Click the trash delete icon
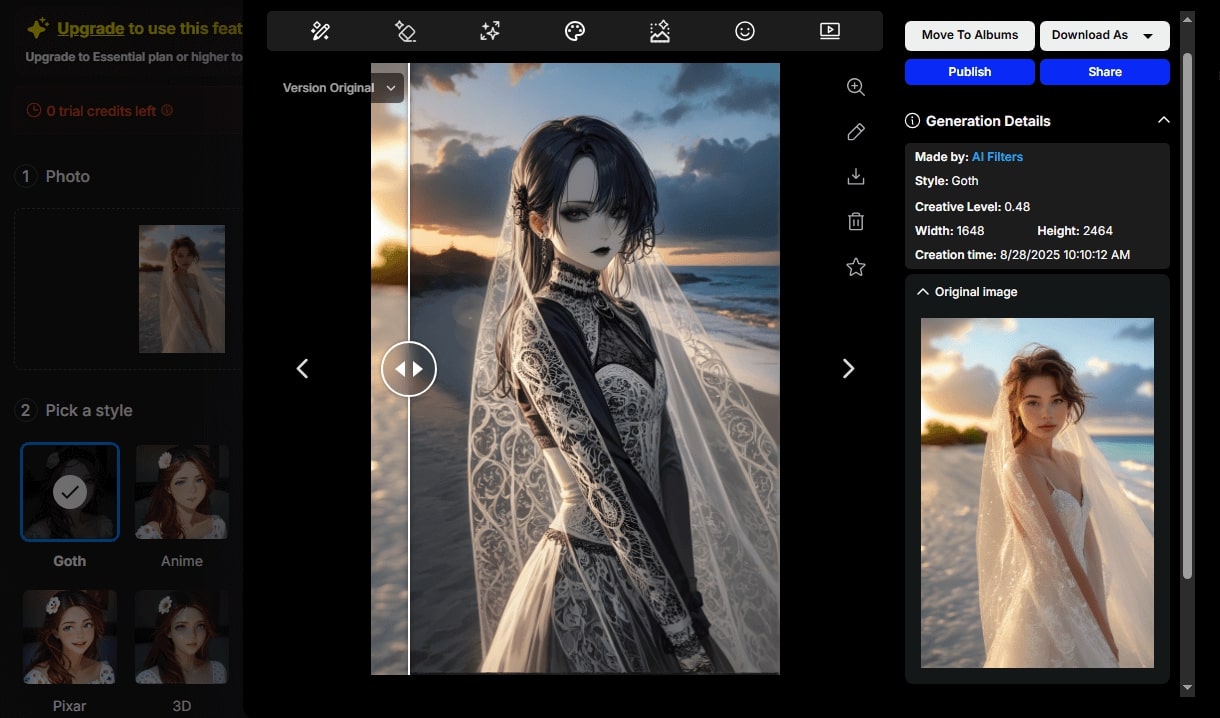This screenshot has width=1220, height=718. (x=855, y=221)
